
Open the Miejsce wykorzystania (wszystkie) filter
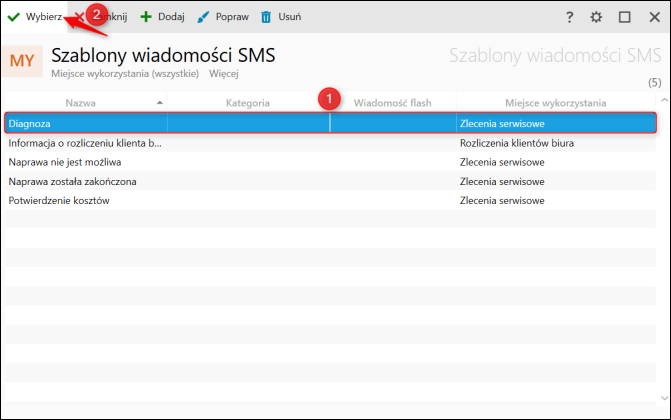[x=125, y=74]
